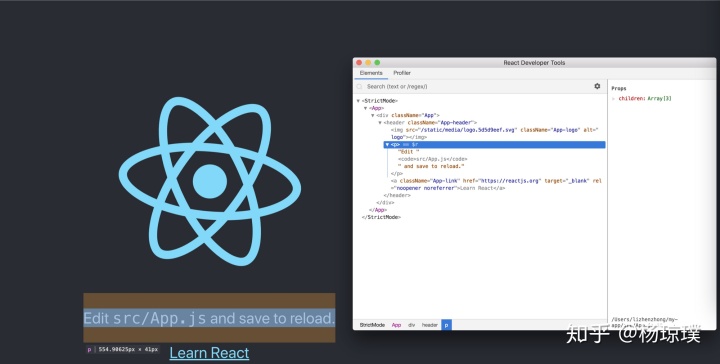Open the React DevTools settings gear
This screenshot has height=364, width=720.
597,86
